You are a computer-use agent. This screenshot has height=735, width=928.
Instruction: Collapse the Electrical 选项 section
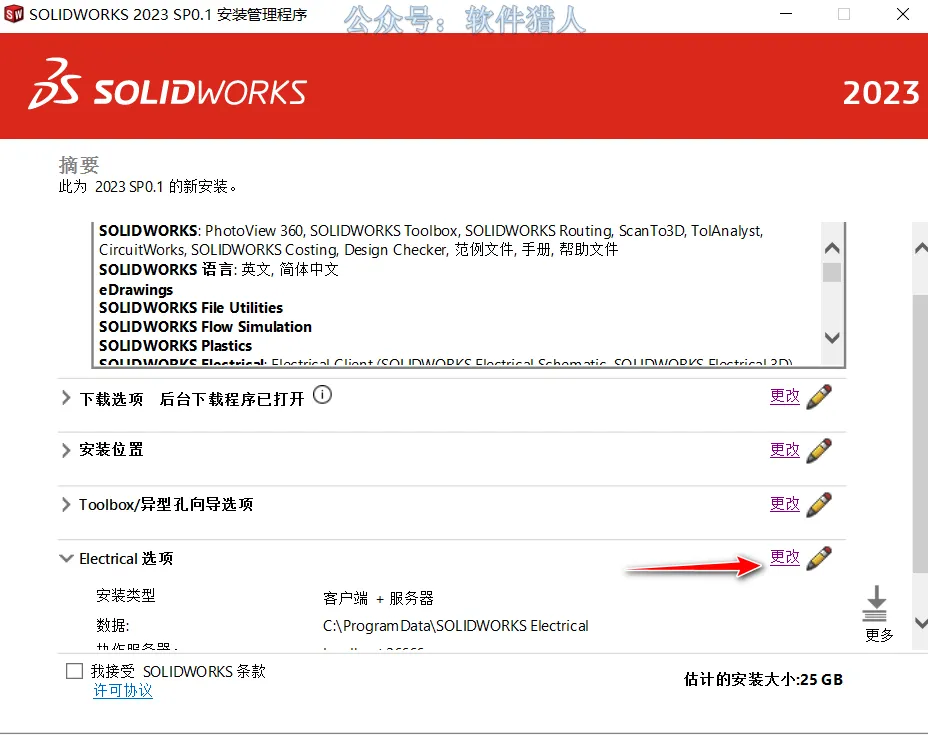pos(66,558)
